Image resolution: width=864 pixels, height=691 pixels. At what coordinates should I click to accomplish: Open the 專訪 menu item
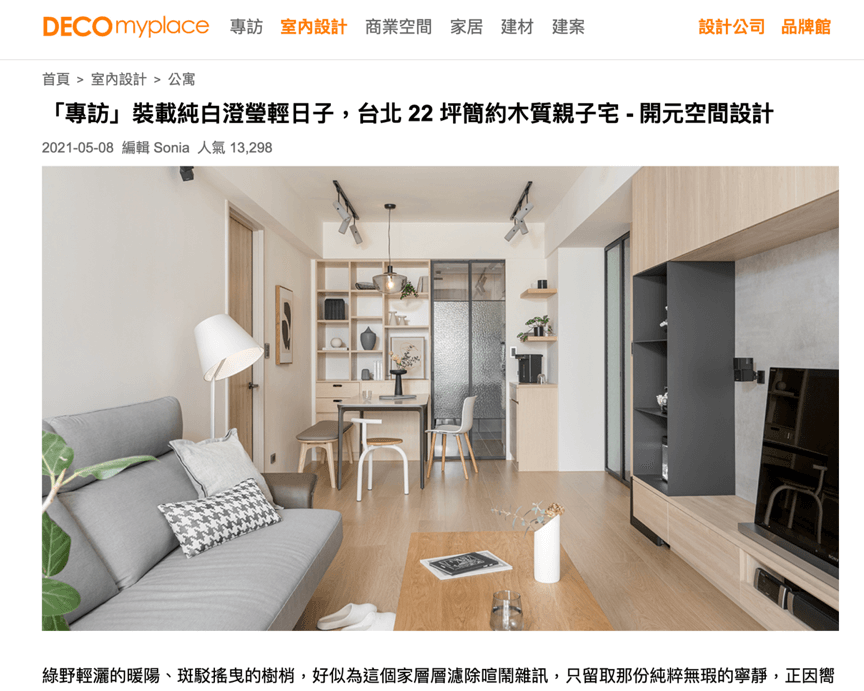point(246,26)
